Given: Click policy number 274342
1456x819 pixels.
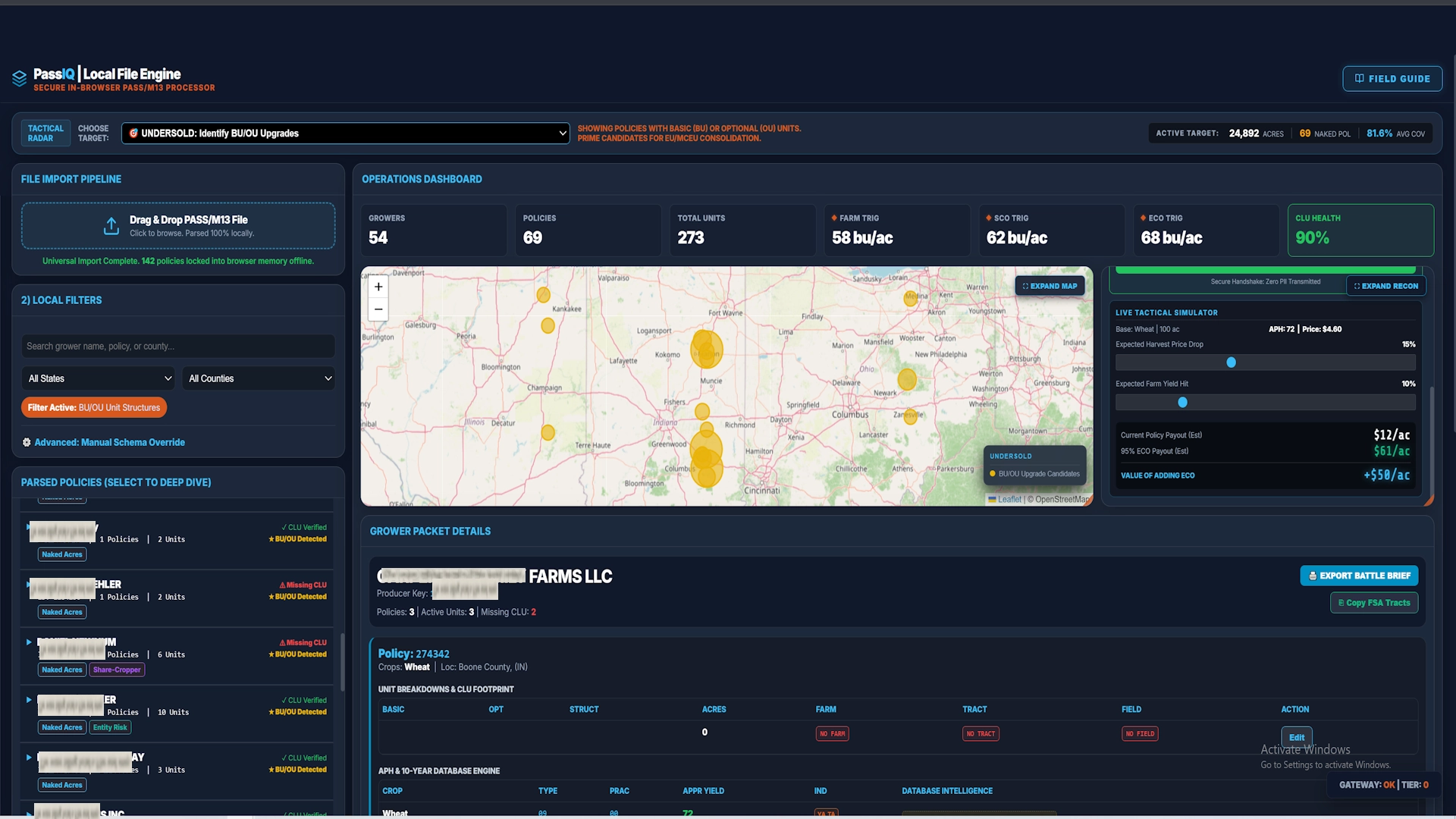Looking at the screenshot, I should pos(432,654).
